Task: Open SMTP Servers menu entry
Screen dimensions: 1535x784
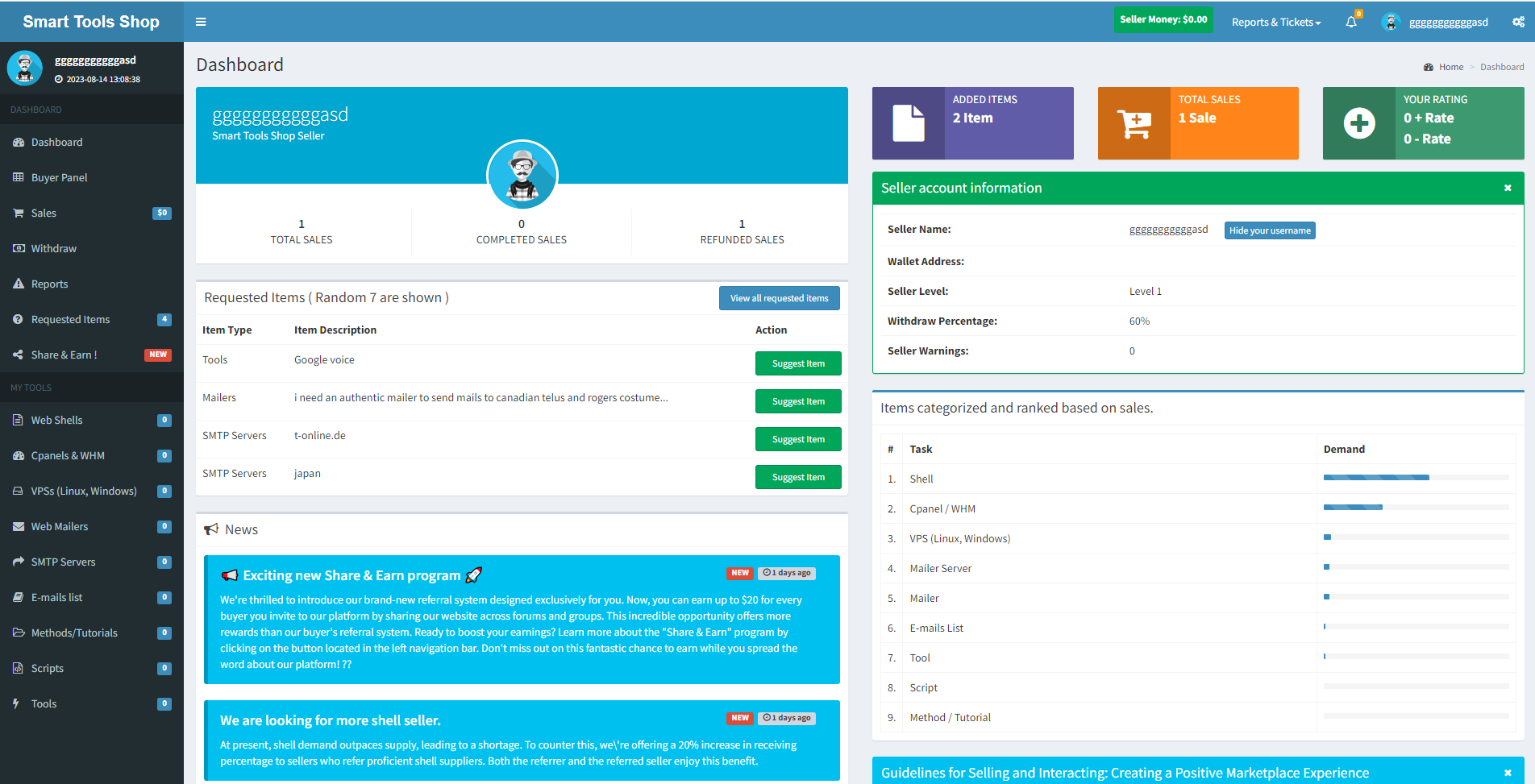Action: [x=92, y=562]
